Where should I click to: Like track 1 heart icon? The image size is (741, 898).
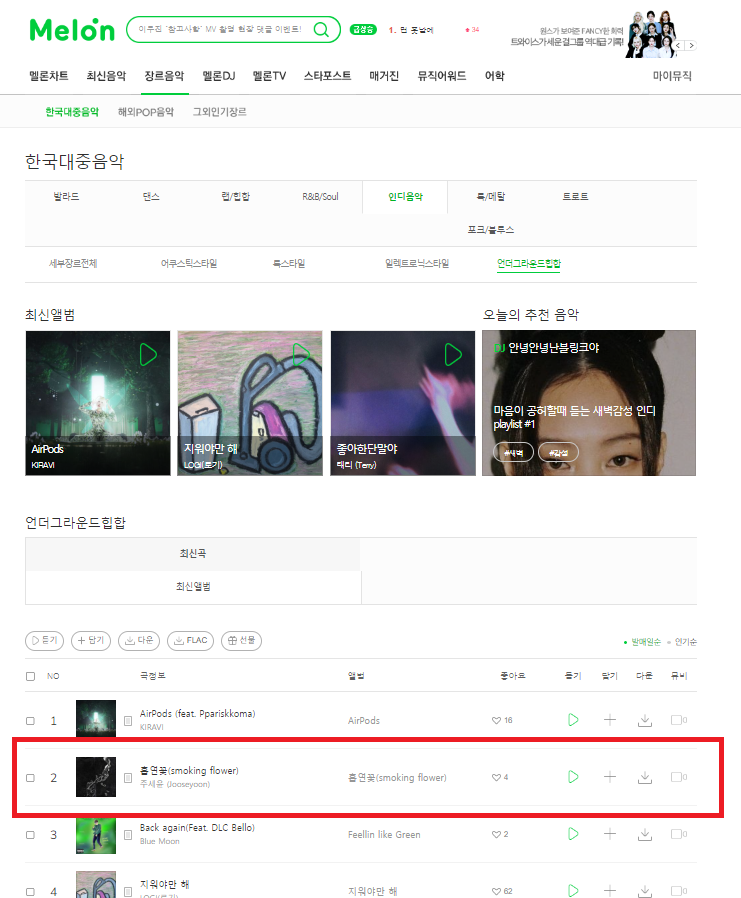click(496, 720)
